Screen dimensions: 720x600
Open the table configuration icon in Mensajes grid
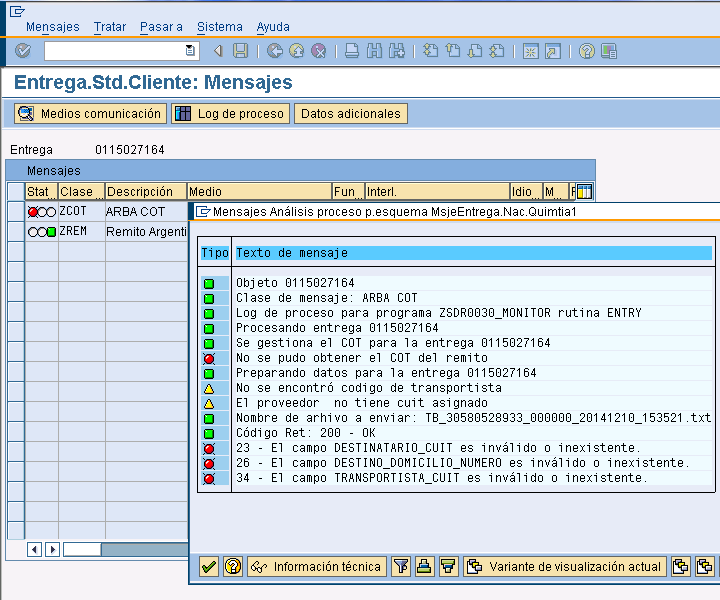[584, 191]
